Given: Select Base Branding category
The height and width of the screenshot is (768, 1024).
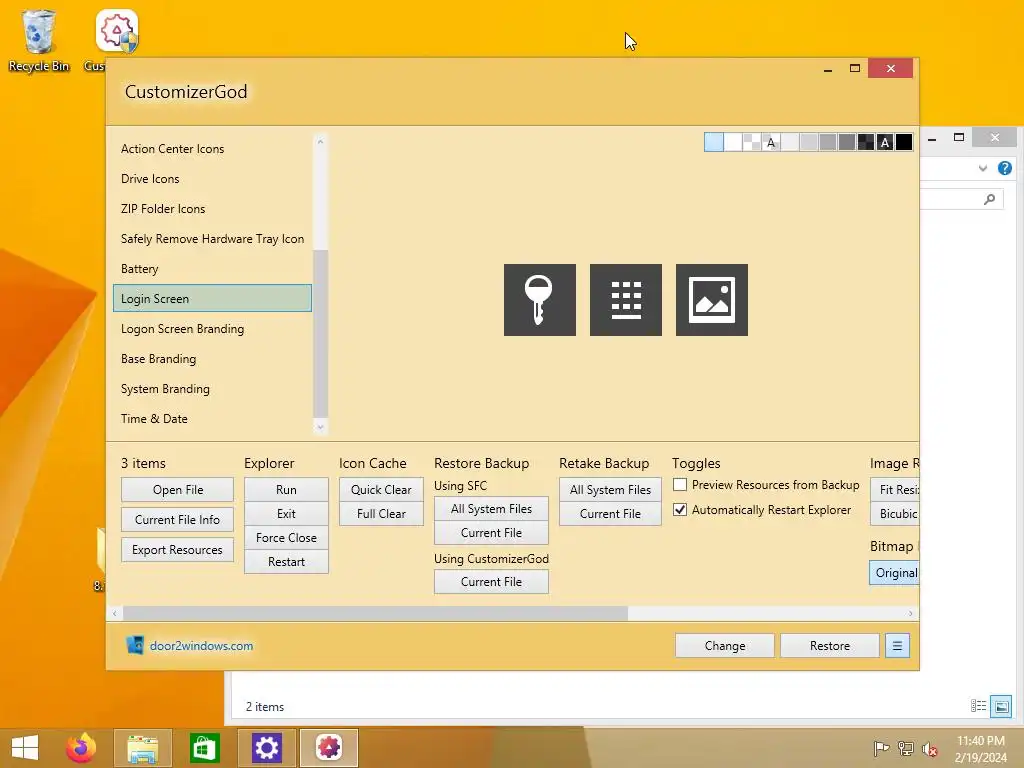Looking at the screenshot, I should [212, 359].
